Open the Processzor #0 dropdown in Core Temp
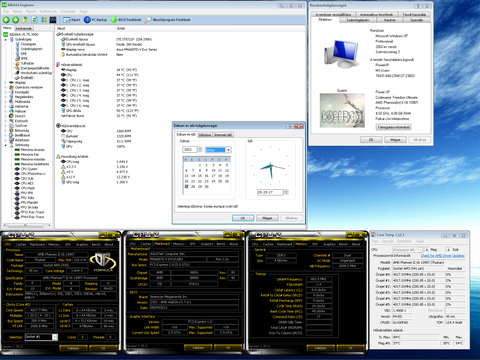Viewport: 480px width, 360px height. point(420,250)
